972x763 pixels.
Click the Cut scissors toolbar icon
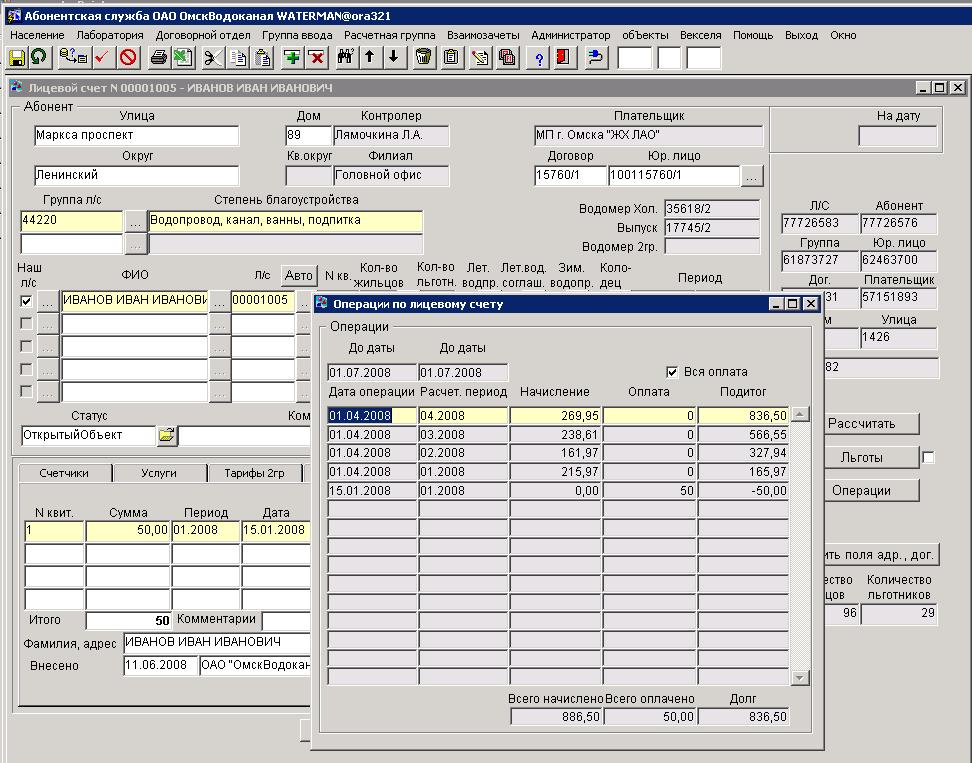[212, 57]
